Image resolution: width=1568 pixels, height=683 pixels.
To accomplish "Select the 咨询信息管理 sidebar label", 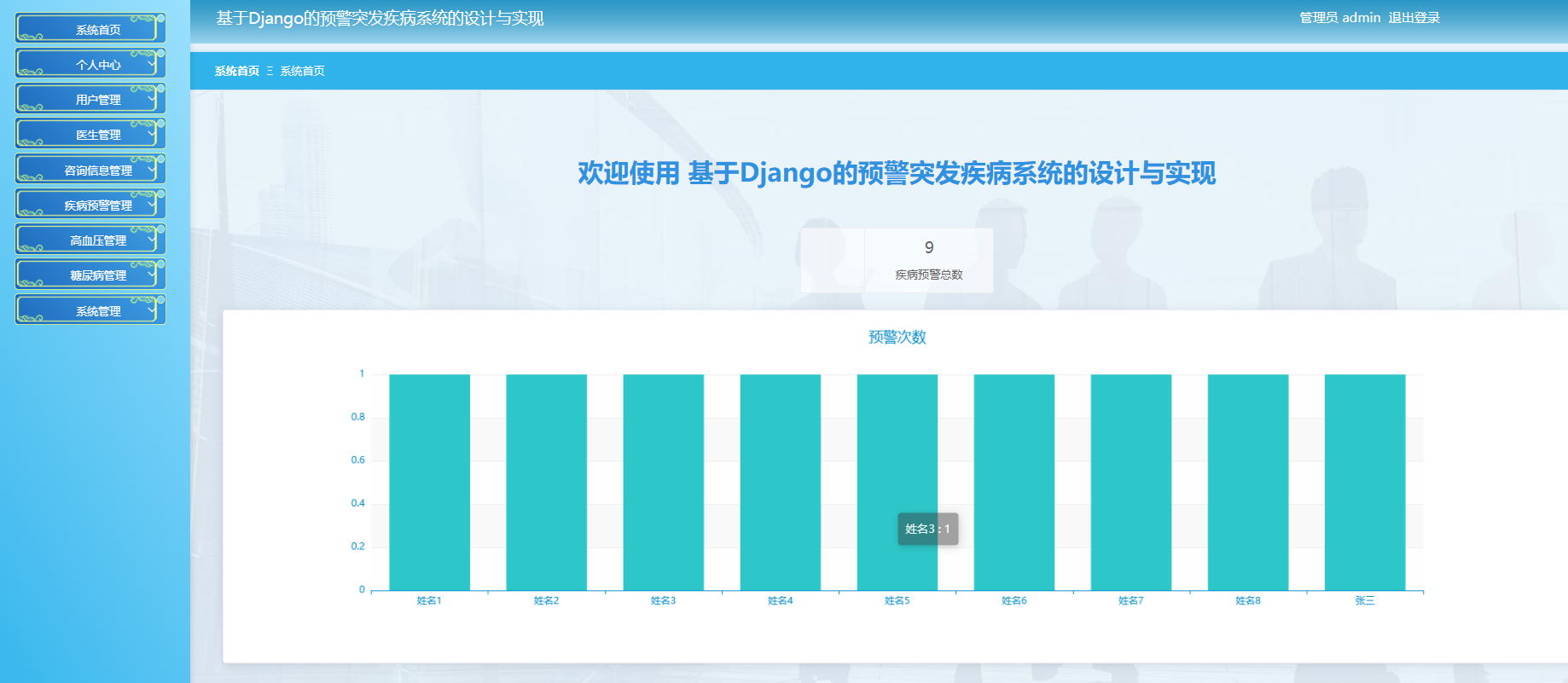I will click(98, 171).
